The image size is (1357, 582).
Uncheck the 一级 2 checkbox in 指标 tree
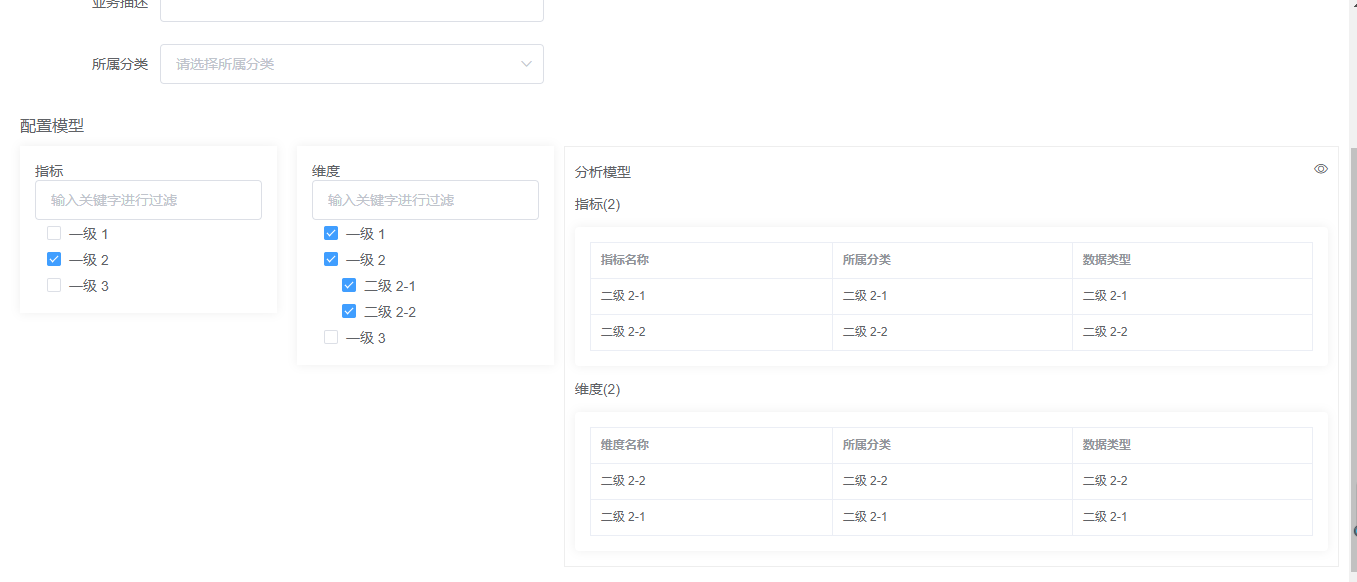click(x=54, y=259)
